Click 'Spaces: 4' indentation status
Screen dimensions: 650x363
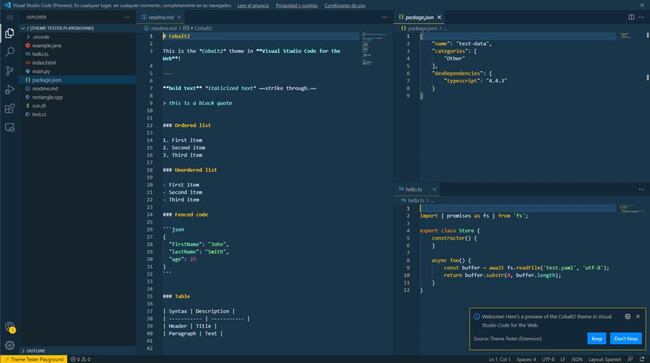(526, 359)
